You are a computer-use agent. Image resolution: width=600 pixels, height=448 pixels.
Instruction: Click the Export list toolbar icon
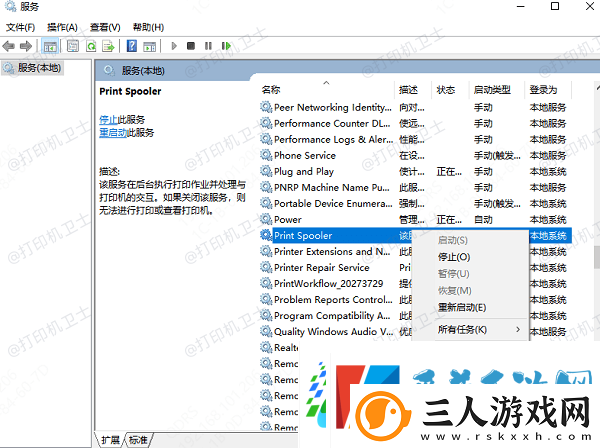click(109, 46)
